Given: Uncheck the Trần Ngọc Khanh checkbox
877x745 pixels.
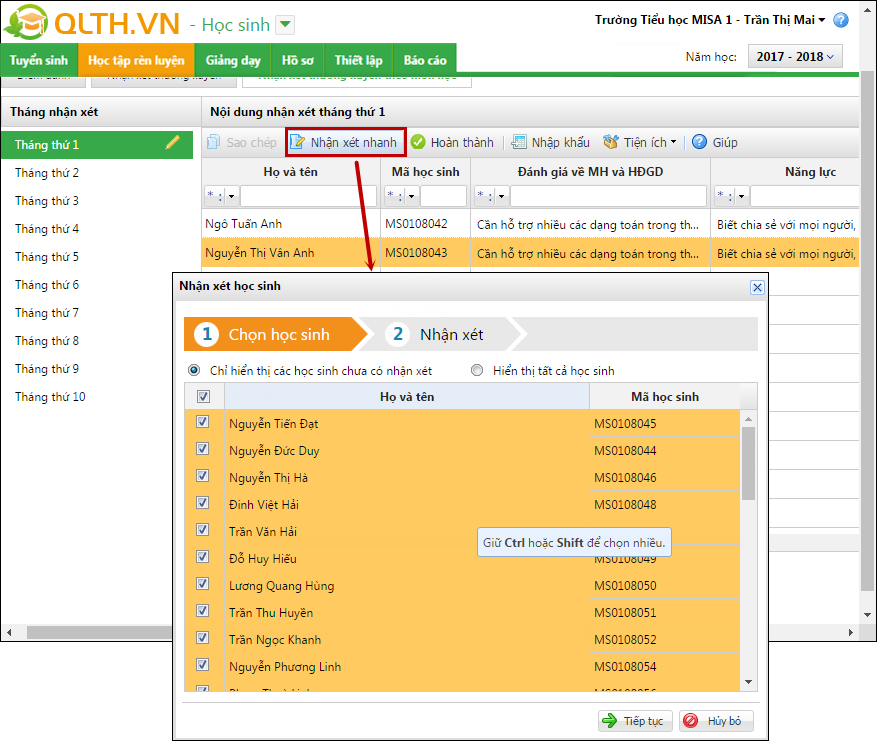Looking at the screenshot, I should click(x=202, y=638).
